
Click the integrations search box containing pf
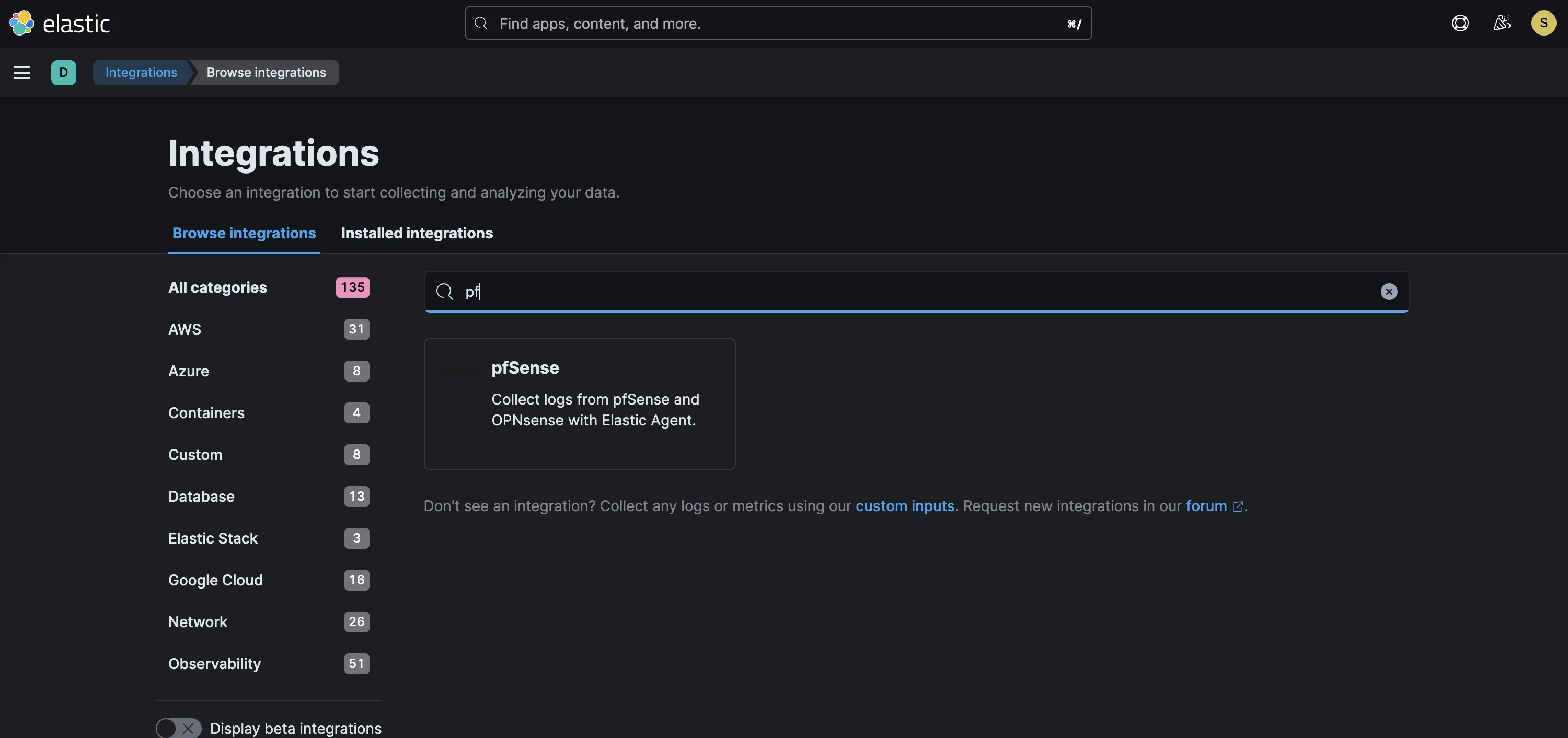coord(916,292)
